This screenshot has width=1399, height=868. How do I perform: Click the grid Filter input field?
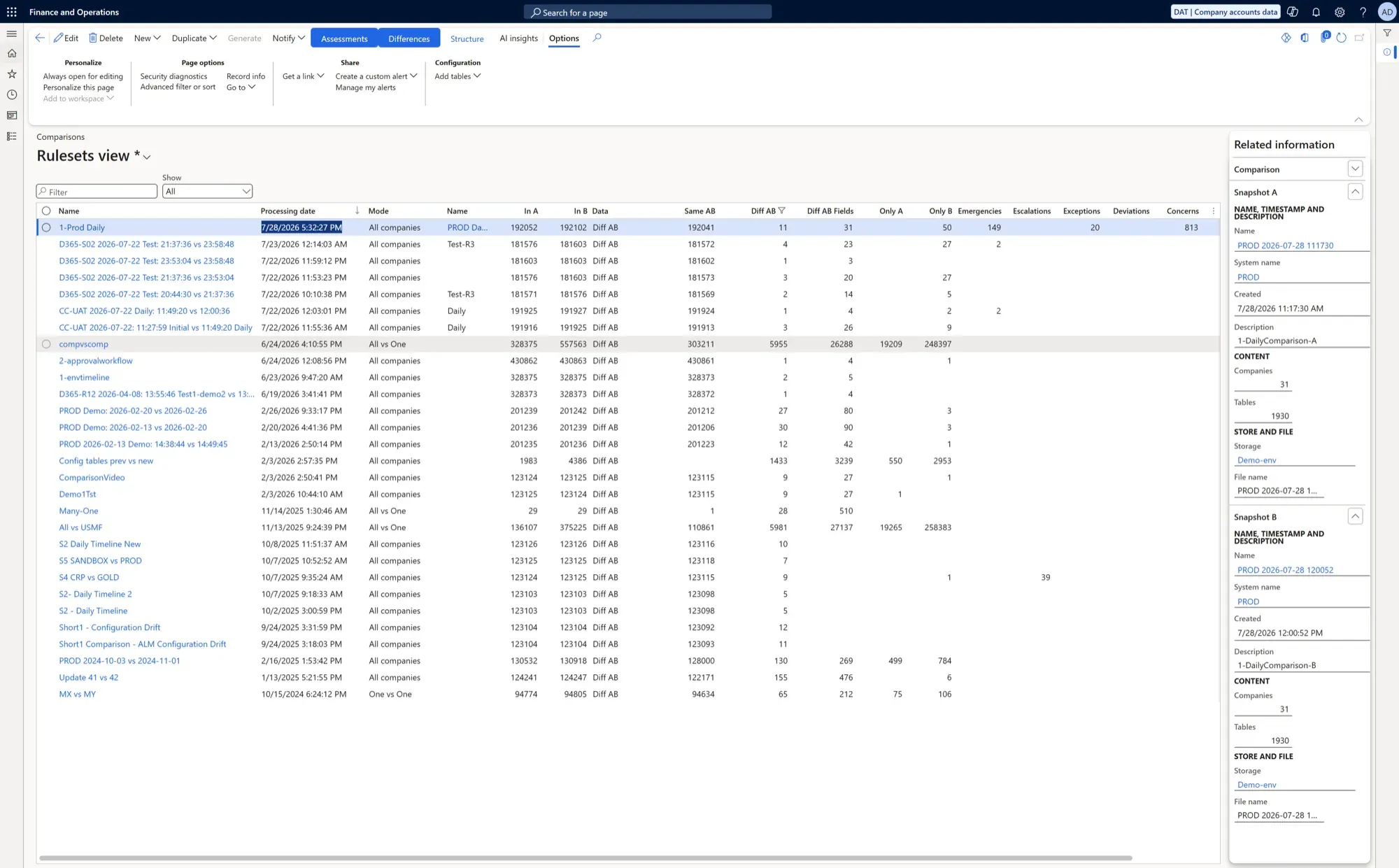(97, 191)
